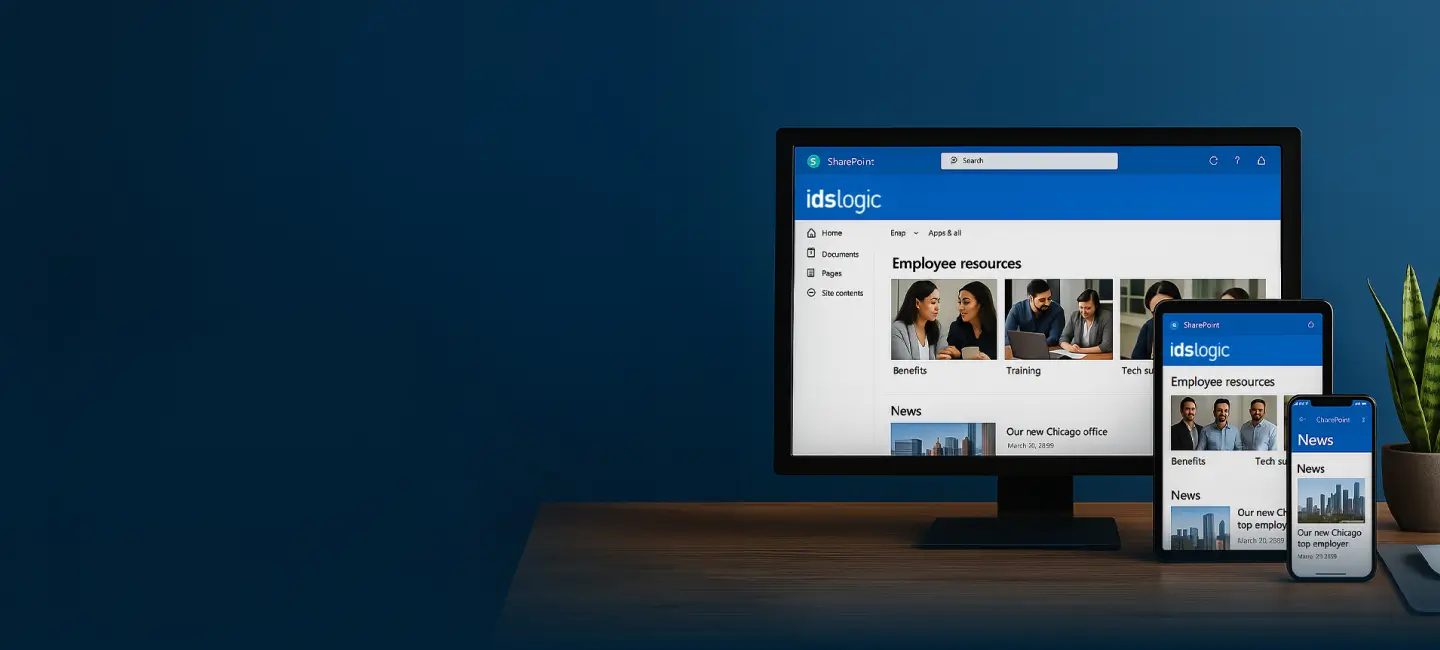Click the March date under the monitor news headline

click(x=1029, y=446)
